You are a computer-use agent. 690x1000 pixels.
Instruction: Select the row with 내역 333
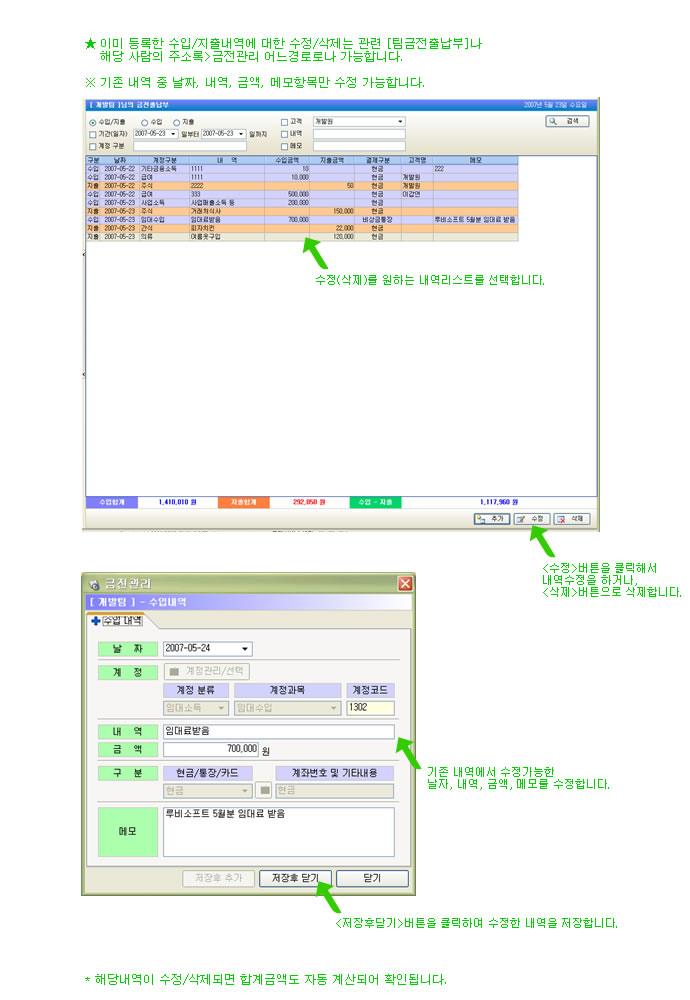302,194
